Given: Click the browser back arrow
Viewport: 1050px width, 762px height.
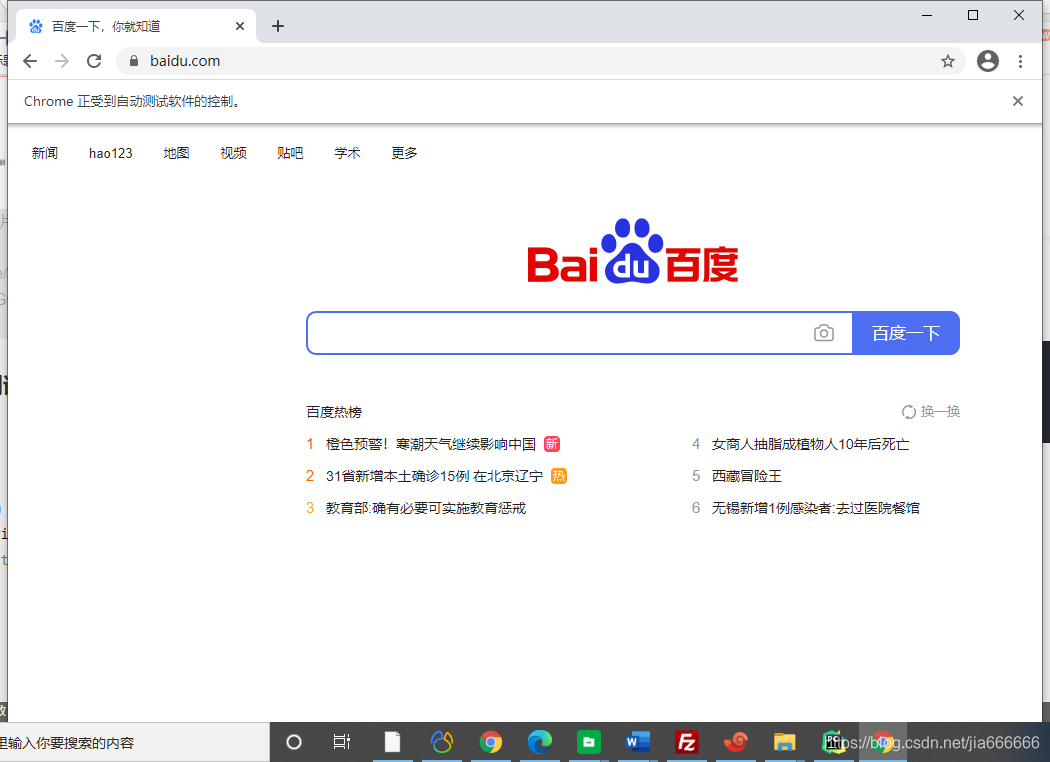Looking at the screenshot, I should (30, 61).
